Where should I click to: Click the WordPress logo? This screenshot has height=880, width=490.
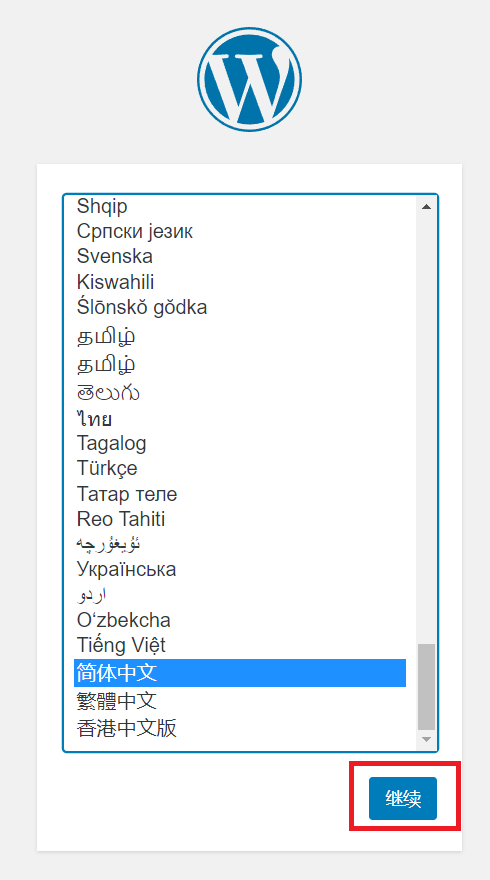(249, 79)
